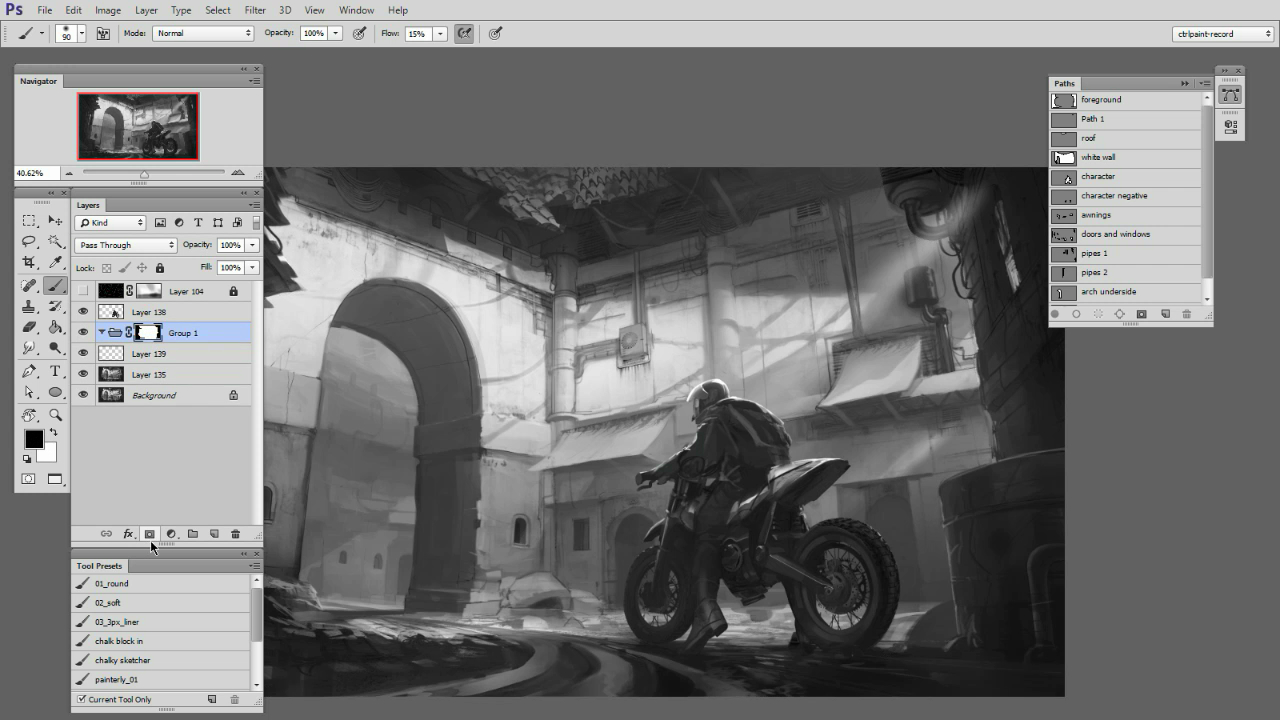
Task: Hide the Background layer
Action: coord(83,395)
